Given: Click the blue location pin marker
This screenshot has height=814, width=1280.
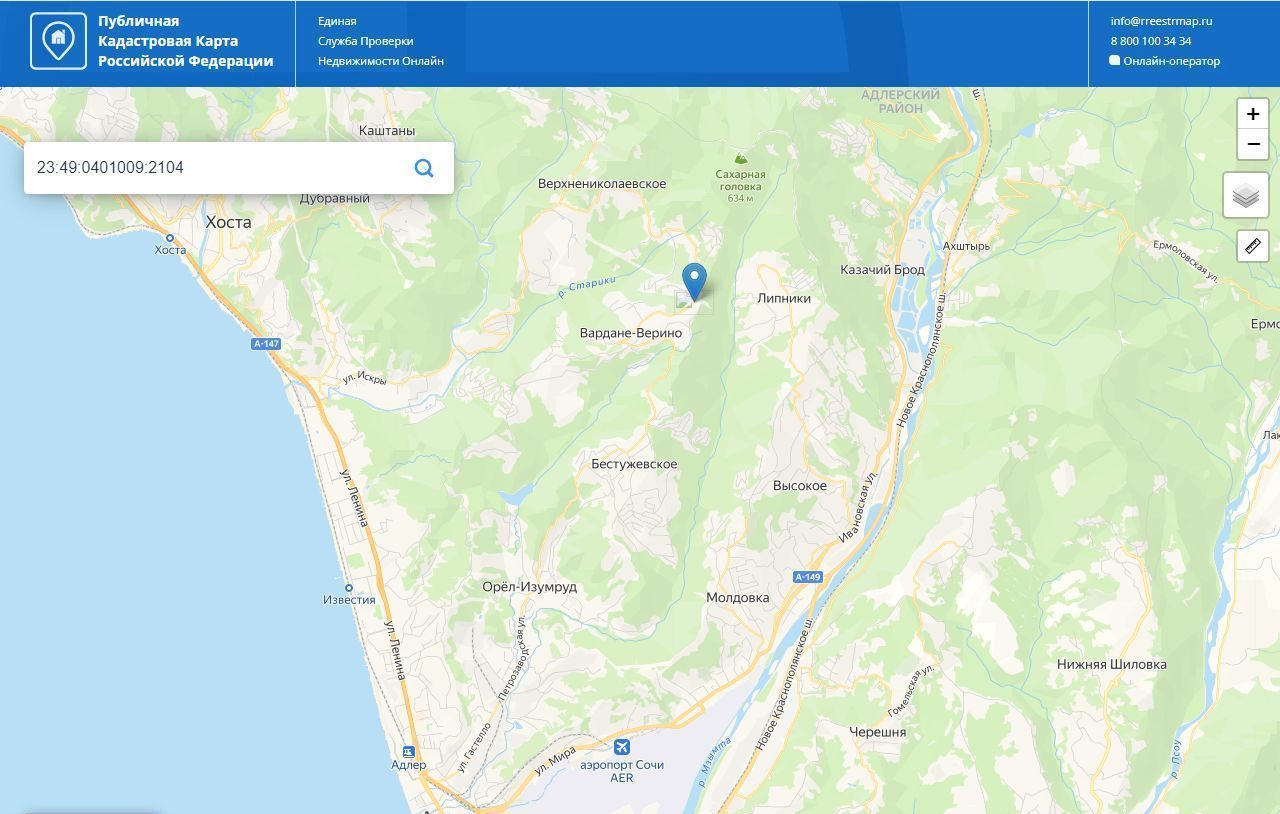Looking at the screenshot, I should pyautogui.click(x=694, y=281).
